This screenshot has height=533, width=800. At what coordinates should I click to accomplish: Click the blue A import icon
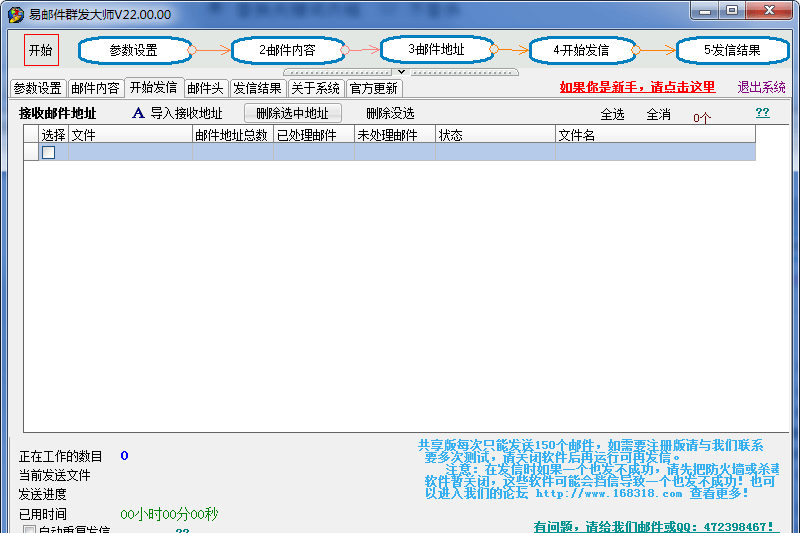pos(138,113)
